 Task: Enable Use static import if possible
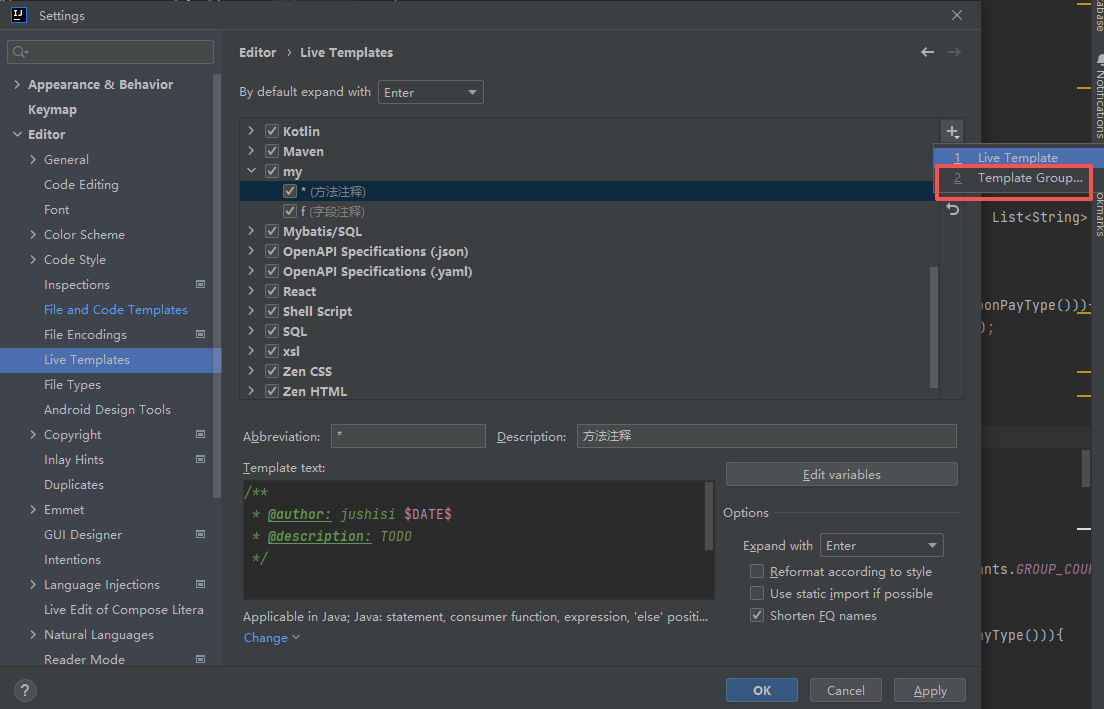click(757, 593)
